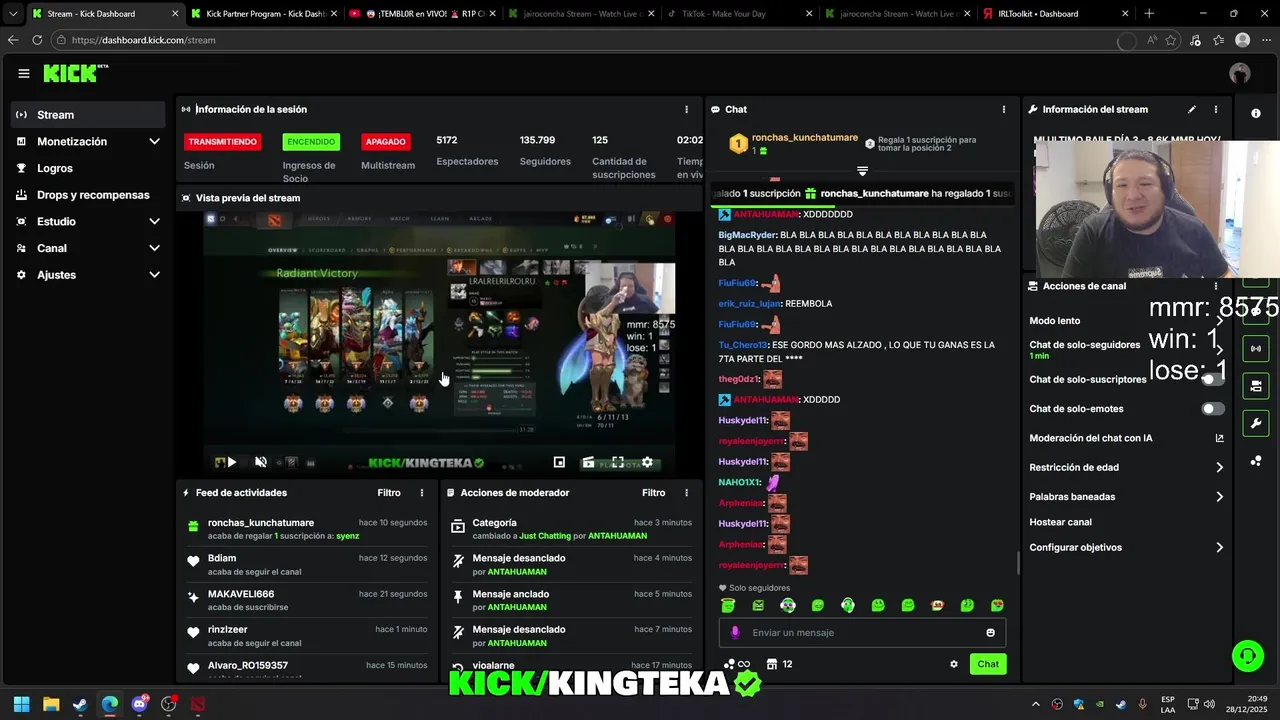Image resolution: width=1280 pixels, height=720 pixels.
Task: Click Filtro in Feed de actividades
Action: (x=389, y=493)
